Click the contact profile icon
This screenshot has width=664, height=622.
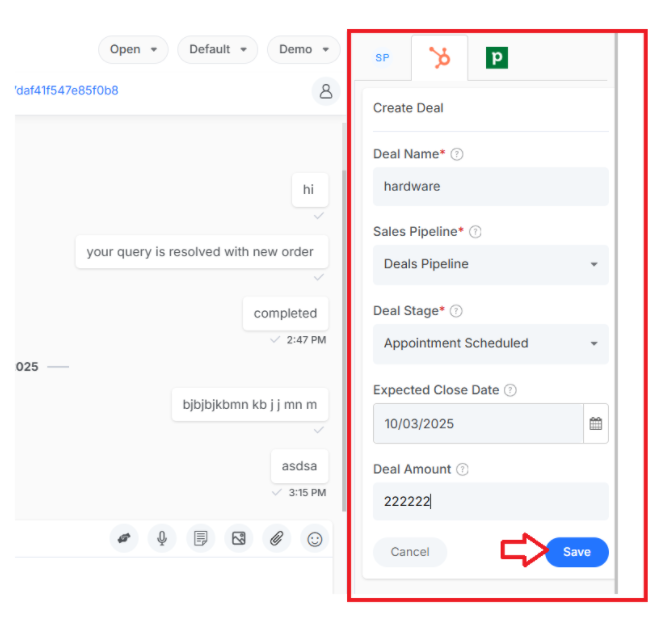(x=326, y=91)
